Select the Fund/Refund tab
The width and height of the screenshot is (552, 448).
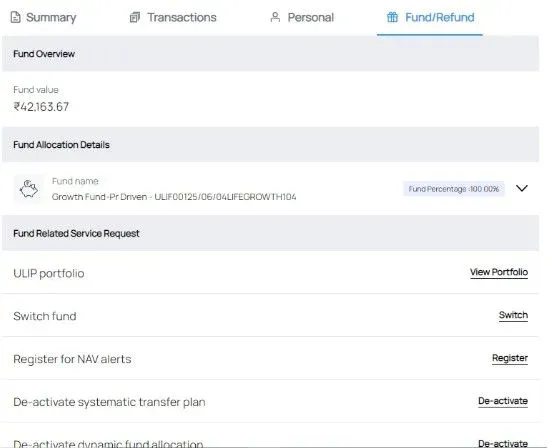[x=430, y=17]
